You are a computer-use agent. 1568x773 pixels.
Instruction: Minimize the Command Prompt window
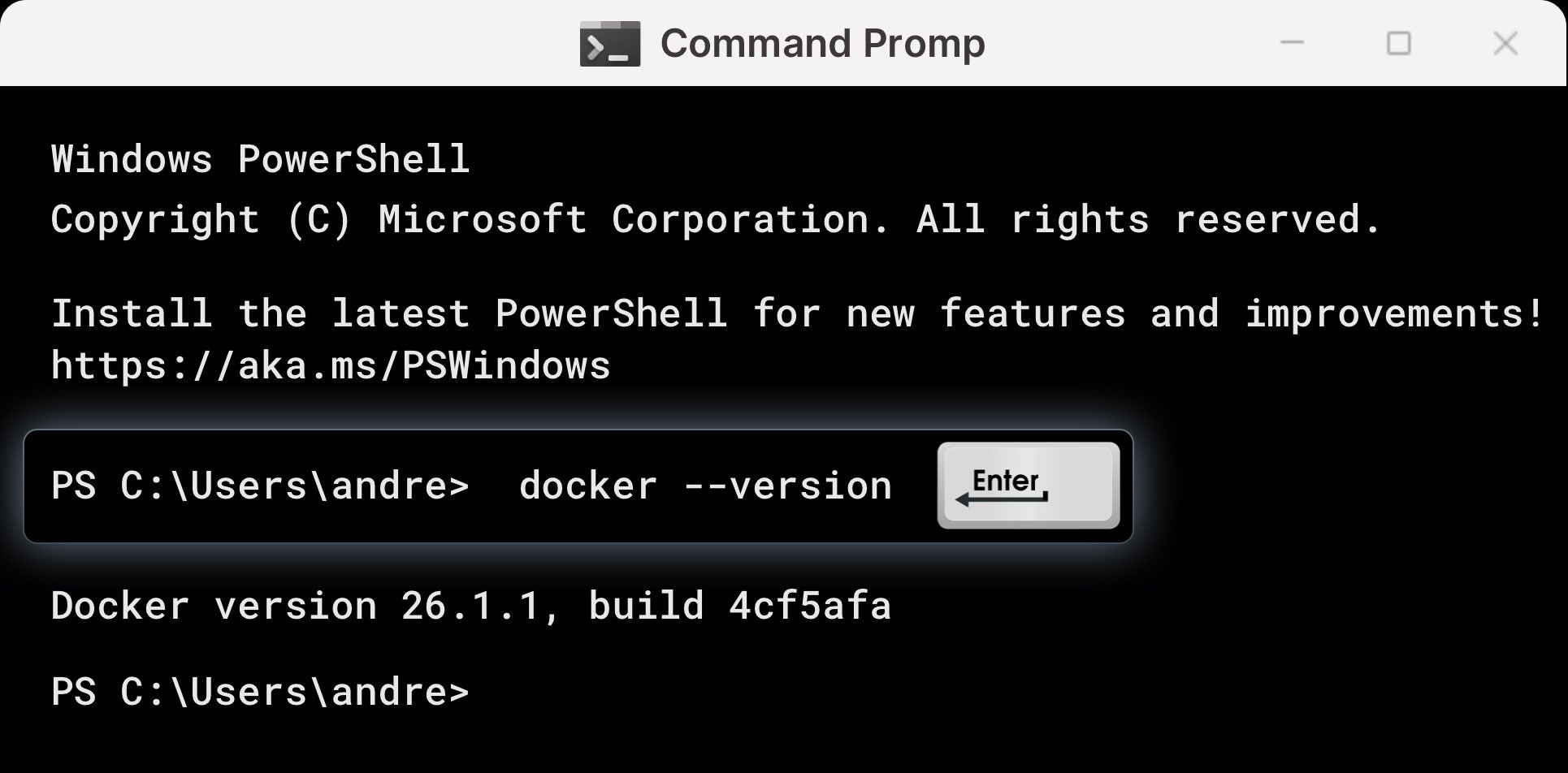1292,43
